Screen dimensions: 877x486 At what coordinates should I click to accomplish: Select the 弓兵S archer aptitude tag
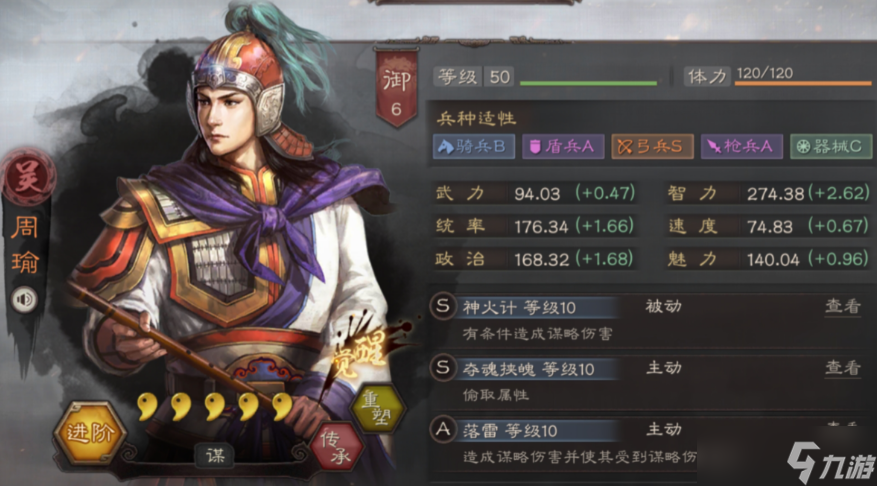652,147
